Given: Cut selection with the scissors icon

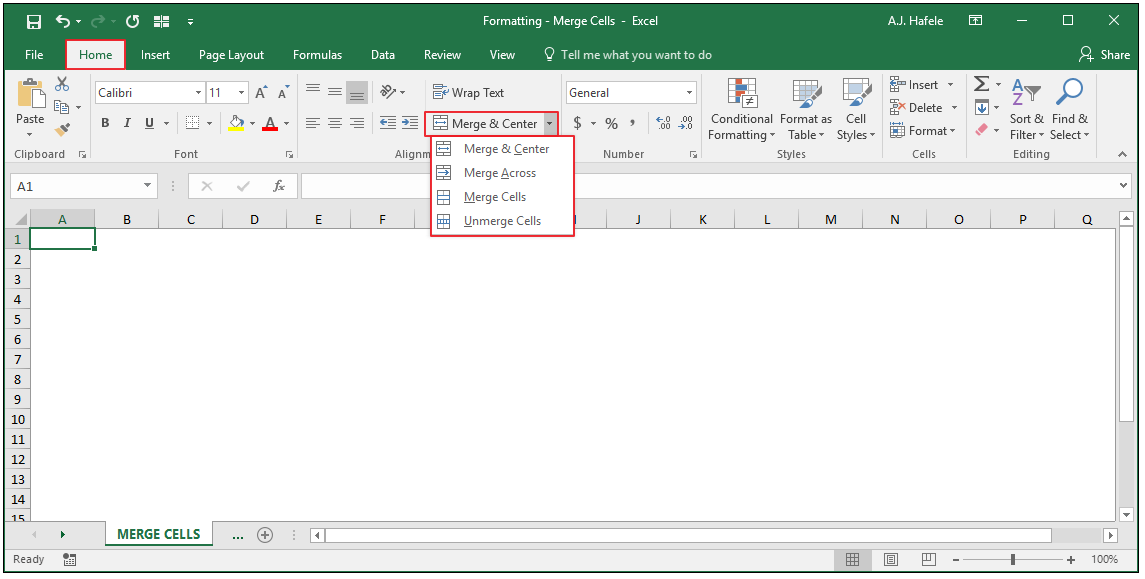Looking at the screenshot, I should 62,85.
